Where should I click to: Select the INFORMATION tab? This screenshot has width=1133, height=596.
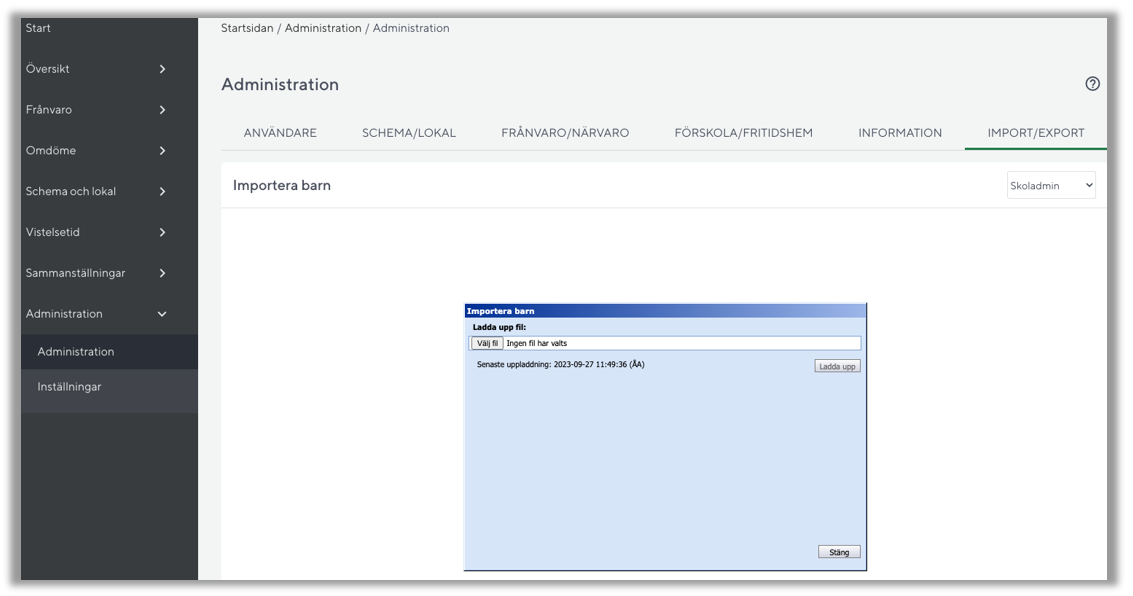point(899,133)
